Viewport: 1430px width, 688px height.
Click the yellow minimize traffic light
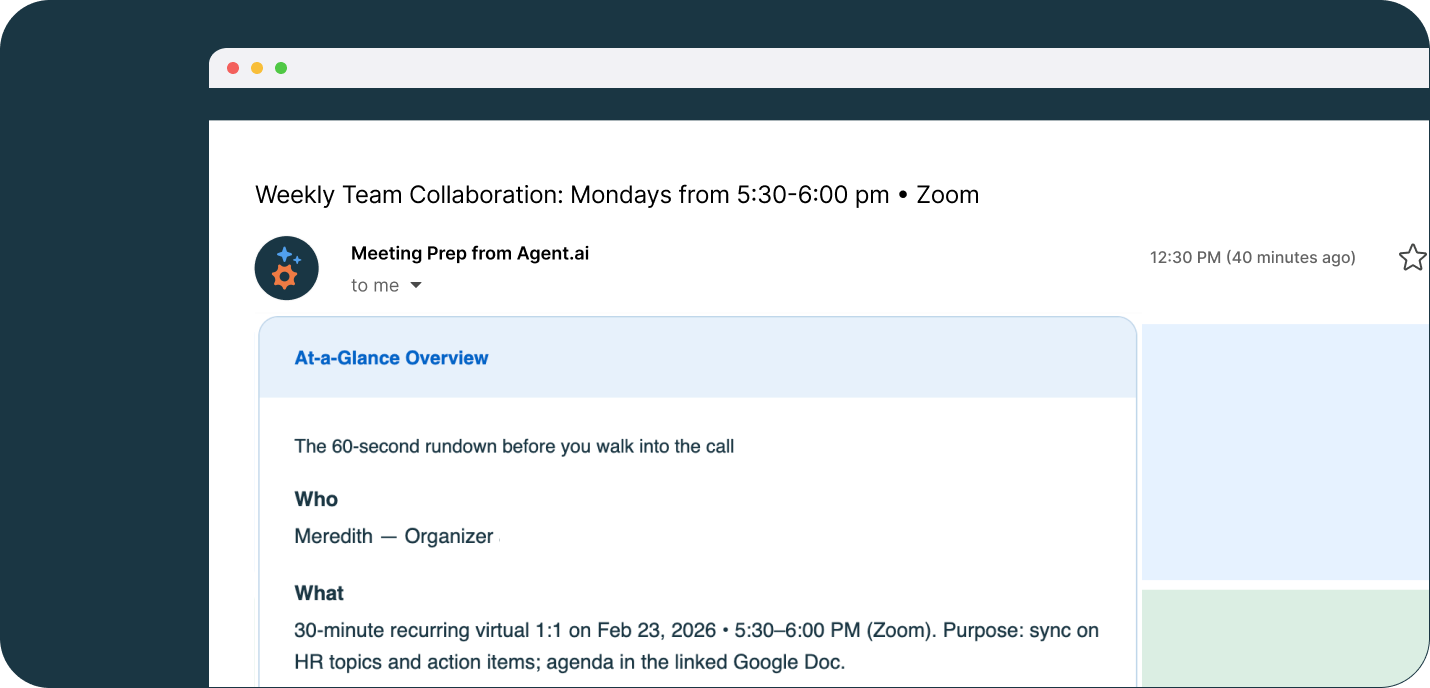257,67
